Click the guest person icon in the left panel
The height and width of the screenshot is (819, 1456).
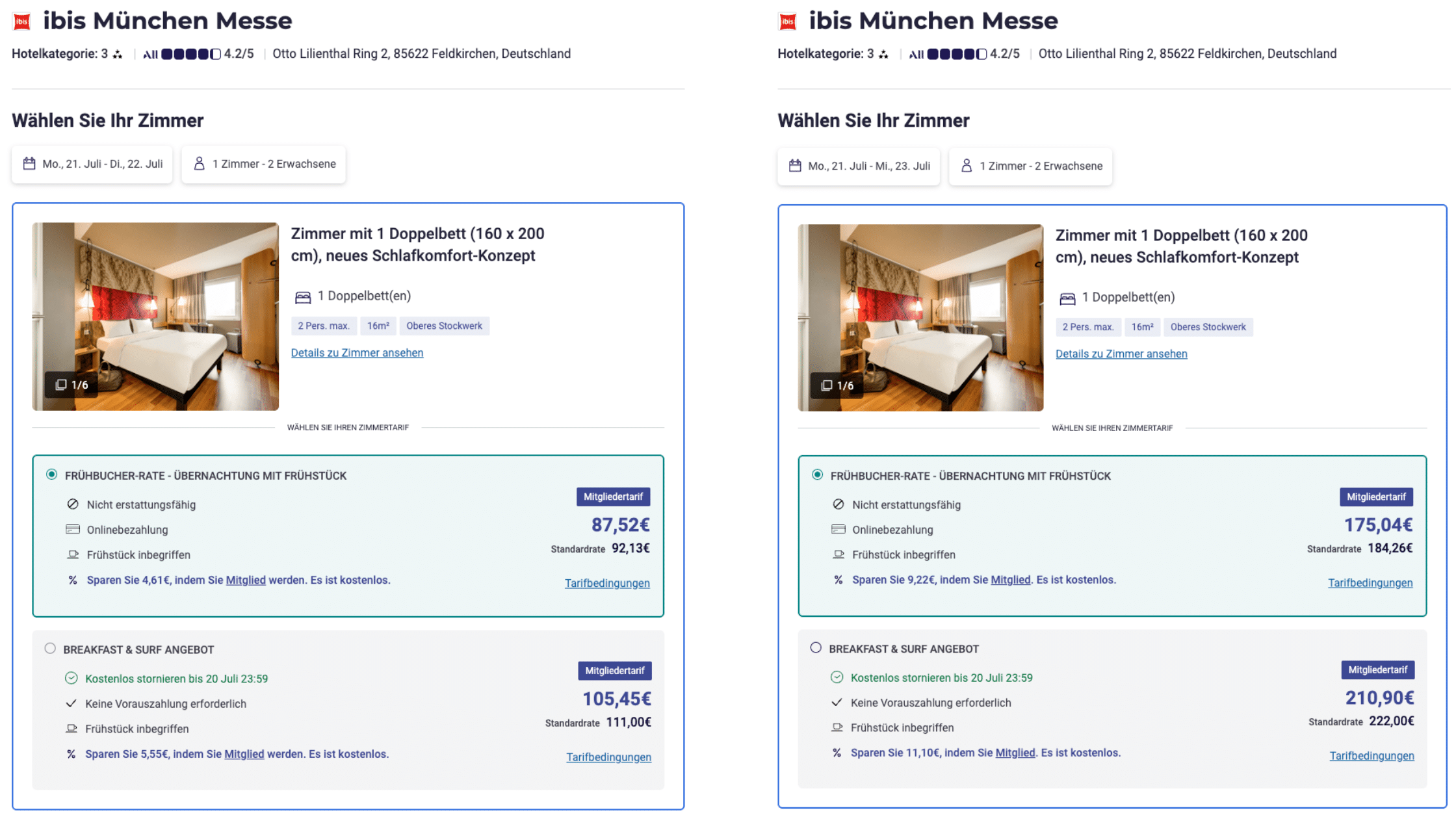200,163
